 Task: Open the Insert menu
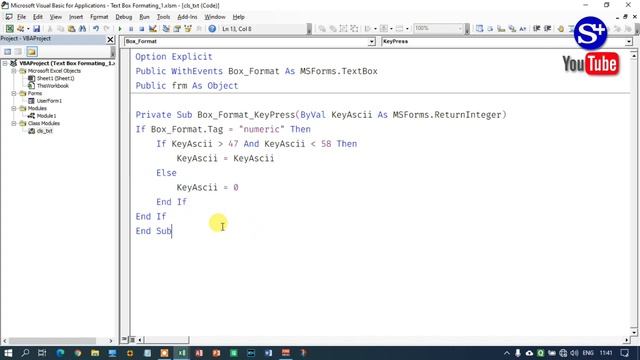click(76, 17)
